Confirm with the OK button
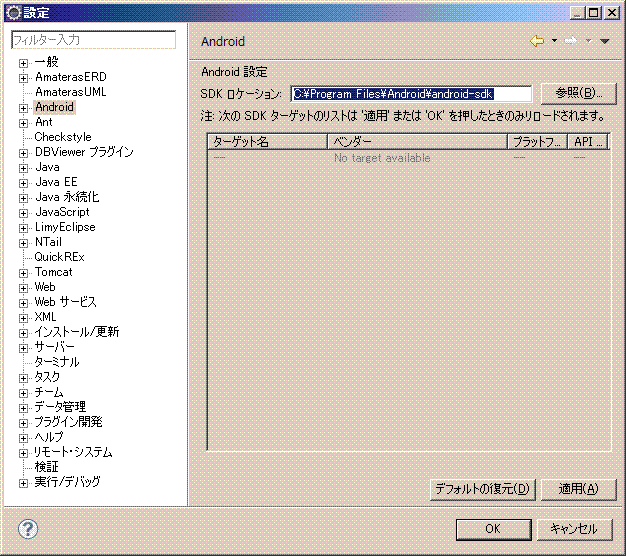The image size is (626, 556). point(493,529)
